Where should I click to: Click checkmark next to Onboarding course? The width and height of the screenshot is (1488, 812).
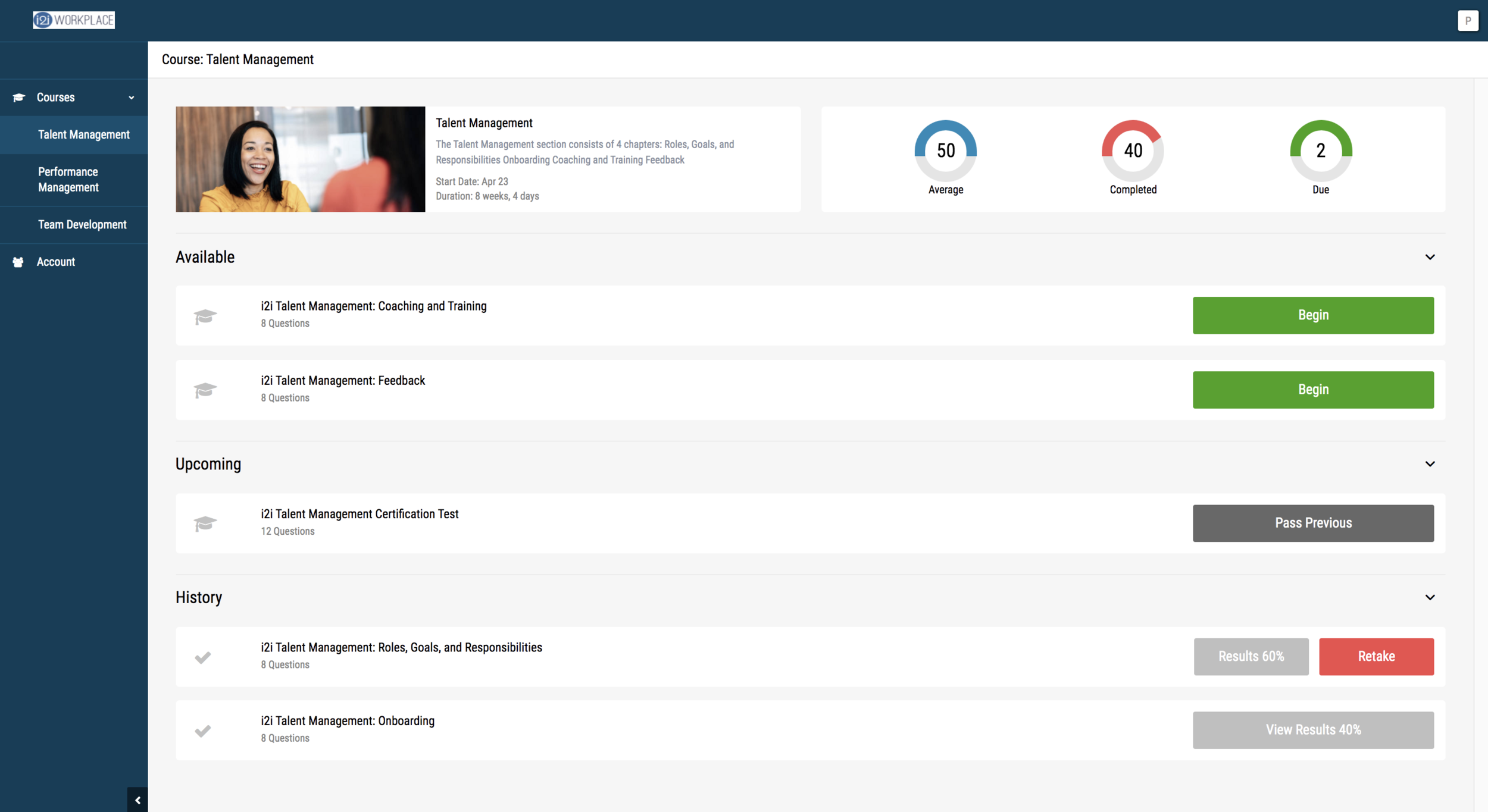tap(203, 731)
